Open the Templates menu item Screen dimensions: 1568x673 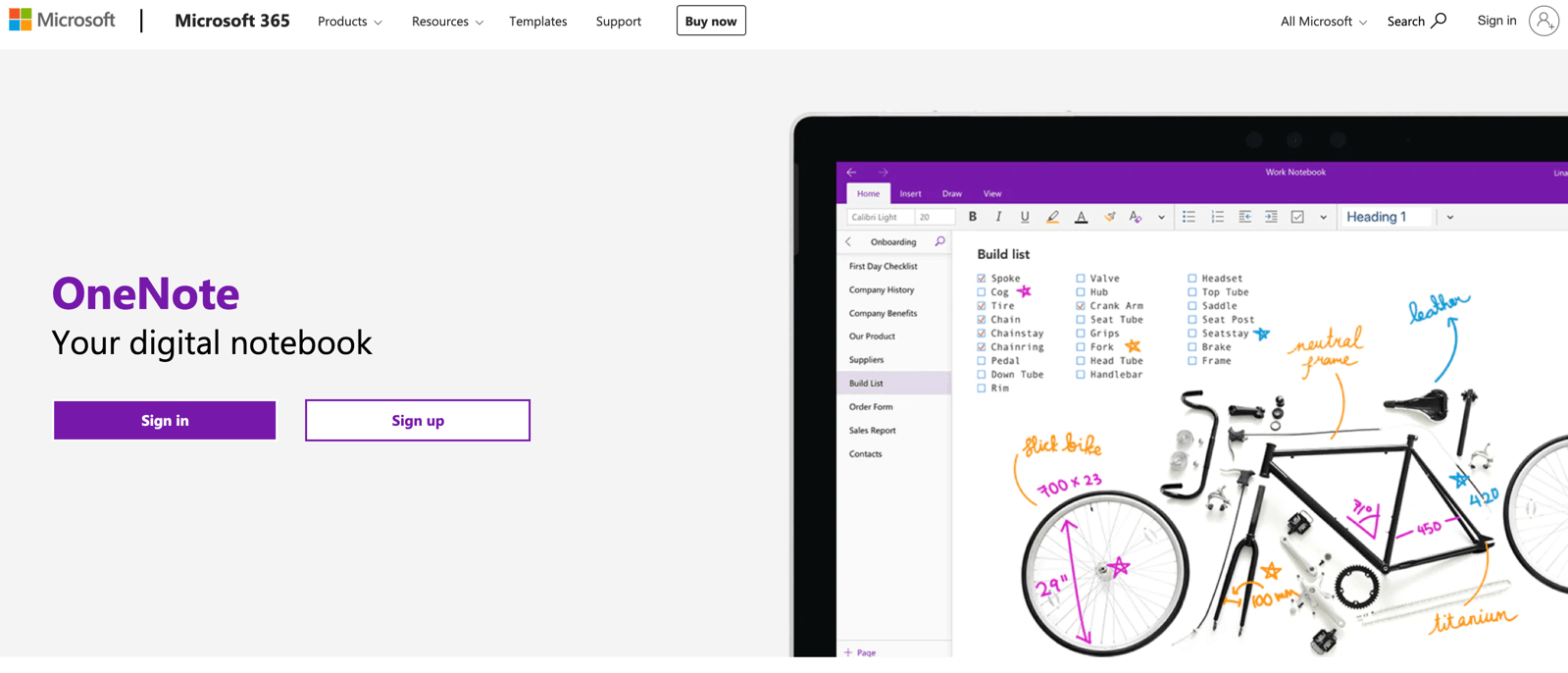[x=538, y=22]
